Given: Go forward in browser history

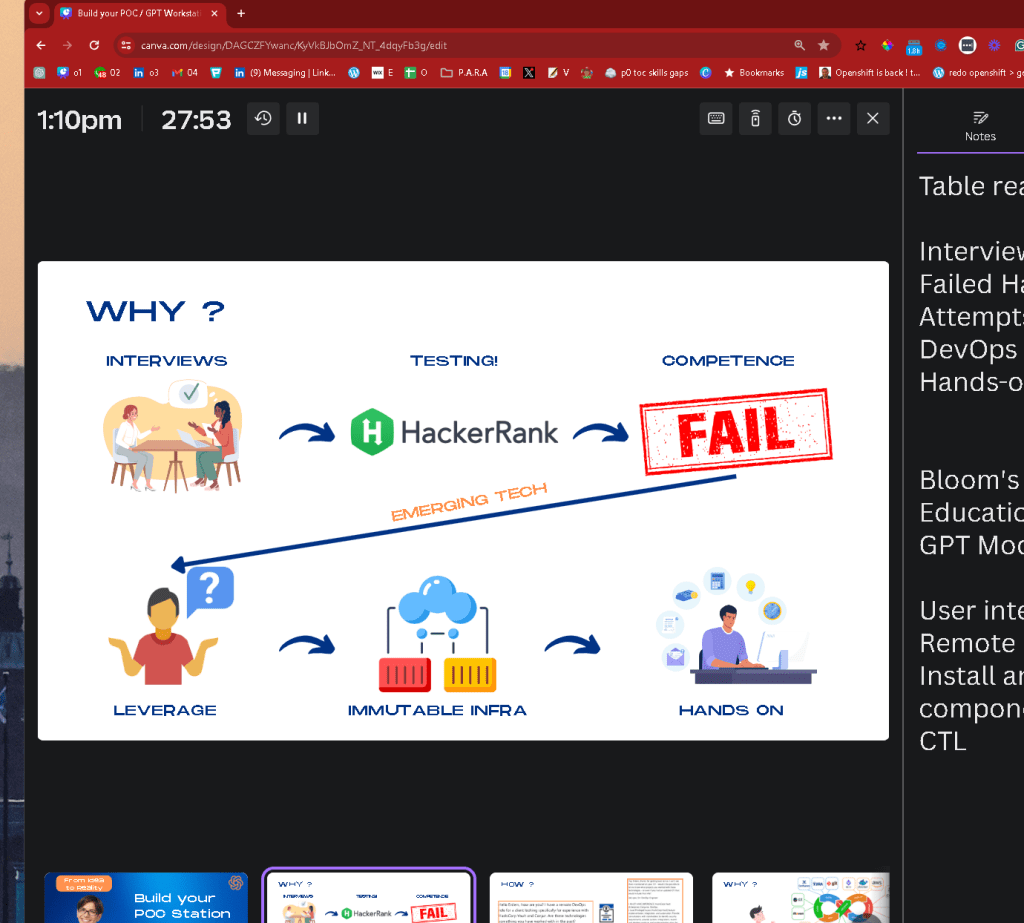Looking at the screenshot, I should pos(67,45).
